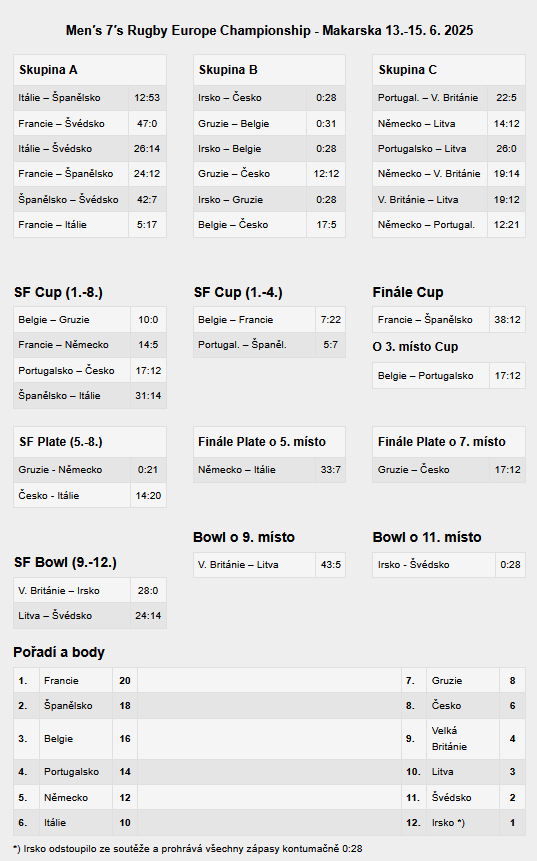Select the Irsko - Švédsko Bowl match row
This screenshot has height=861, width=537.
(449, 564)
